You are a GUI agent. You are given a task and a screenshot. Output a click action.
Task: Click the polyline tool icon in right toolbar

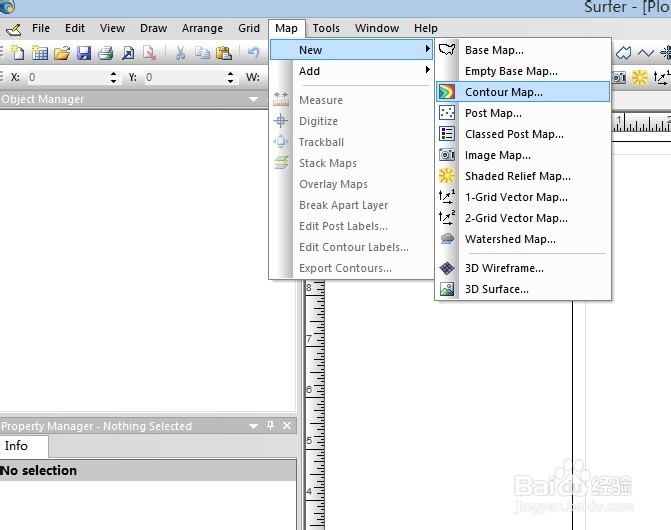coord(645,53)
